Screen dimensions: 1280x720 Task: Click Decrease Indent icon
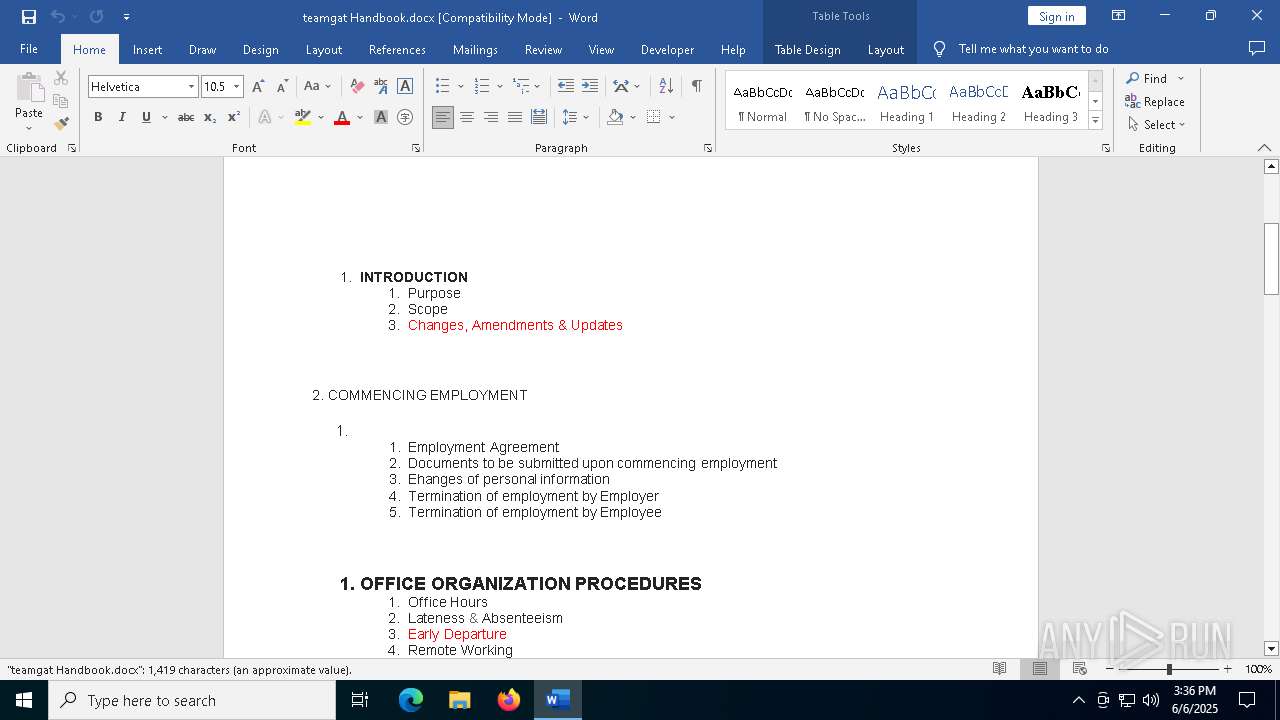(566, 86)
